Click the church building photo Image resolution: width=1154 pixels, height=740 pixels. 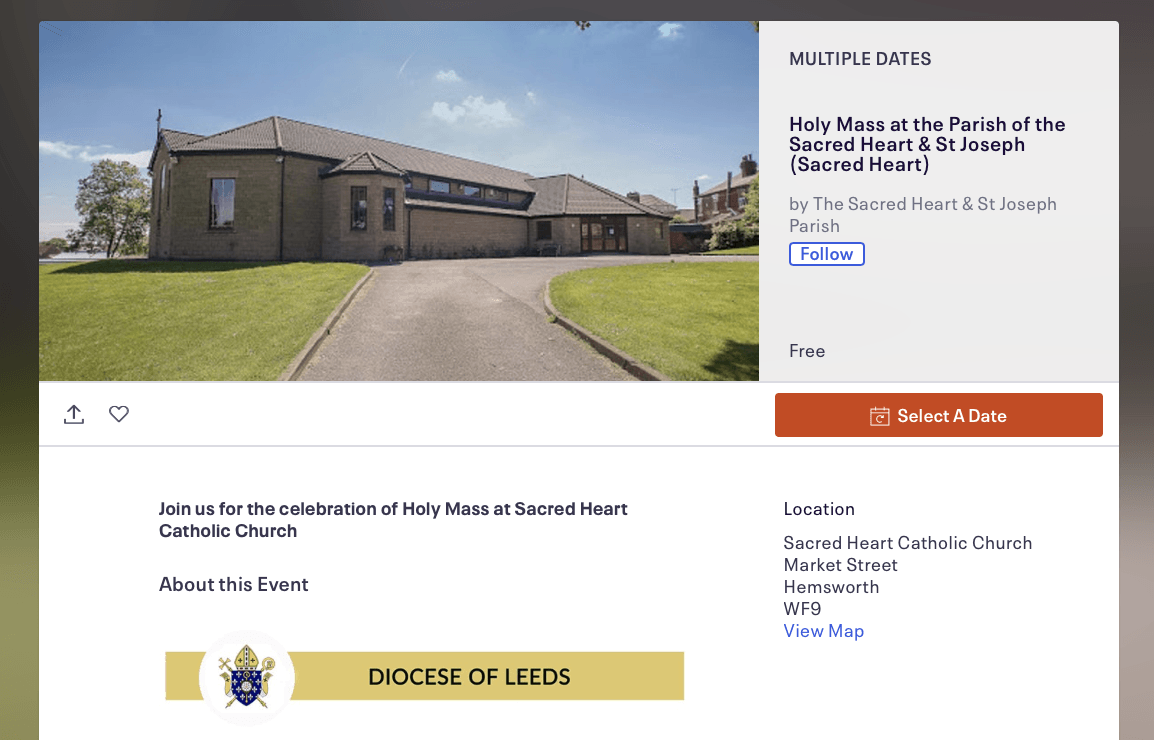click(398, 200)
